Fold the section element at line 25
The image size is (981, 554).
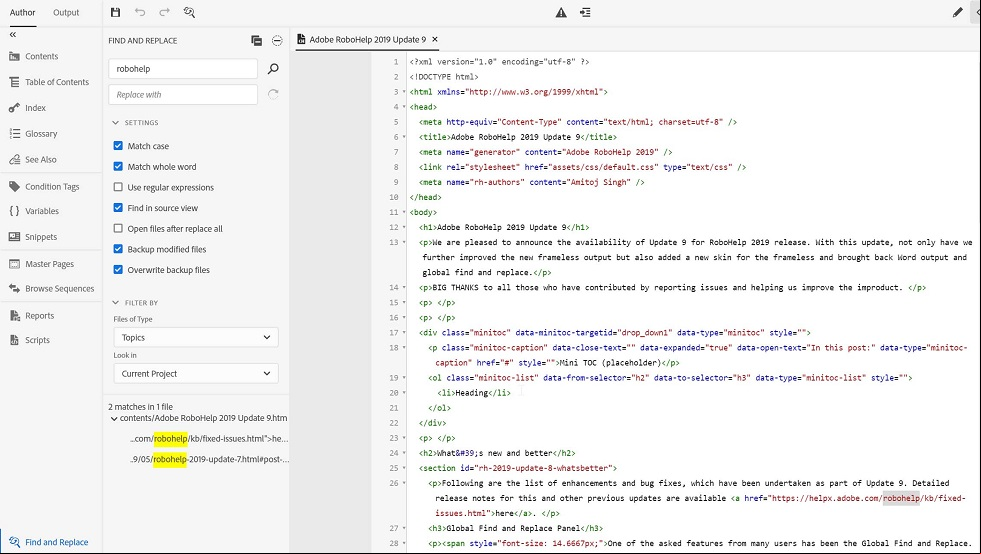[x=404, y=468]
